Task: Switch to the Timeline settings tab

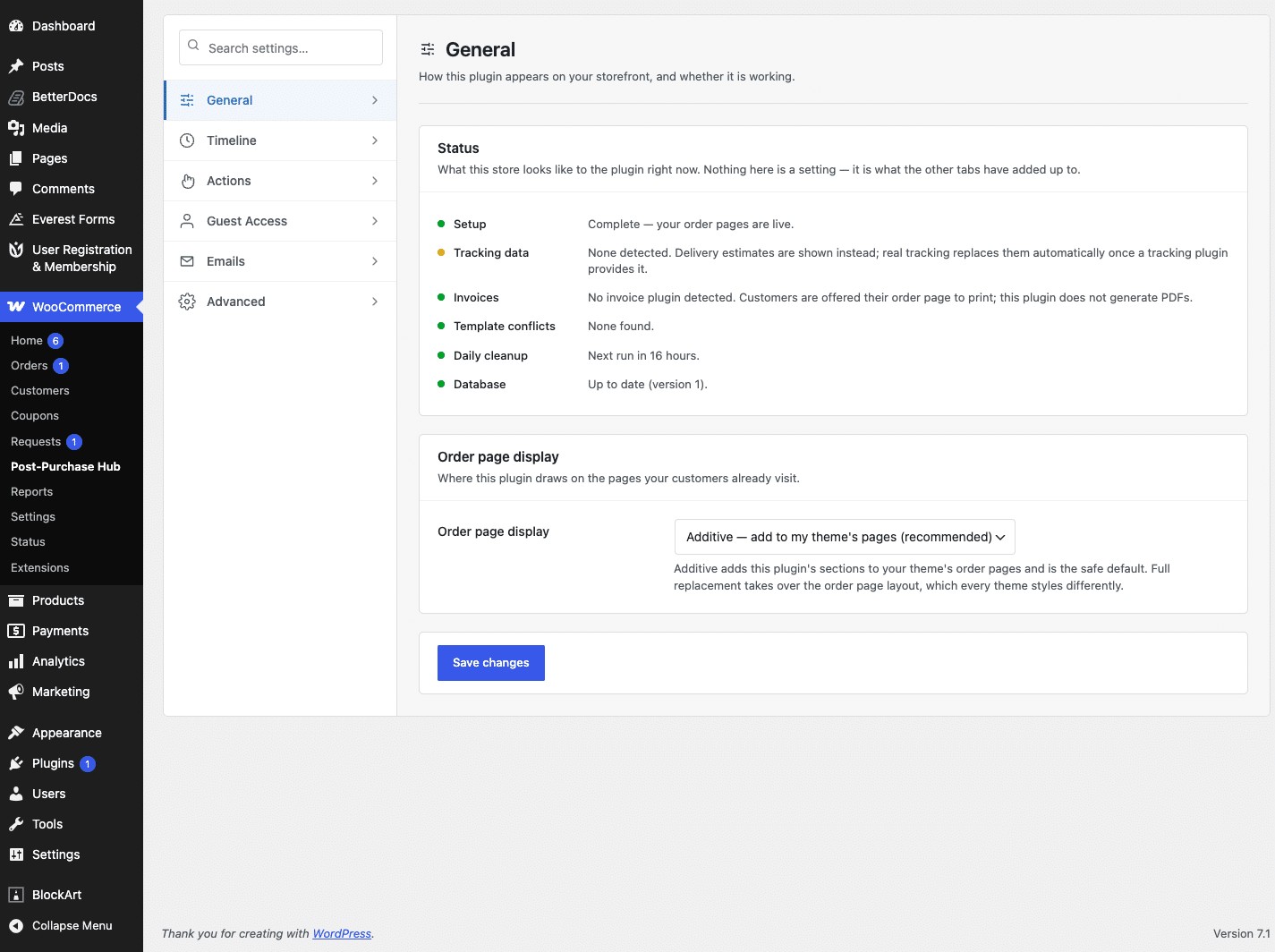Action: 280,140
